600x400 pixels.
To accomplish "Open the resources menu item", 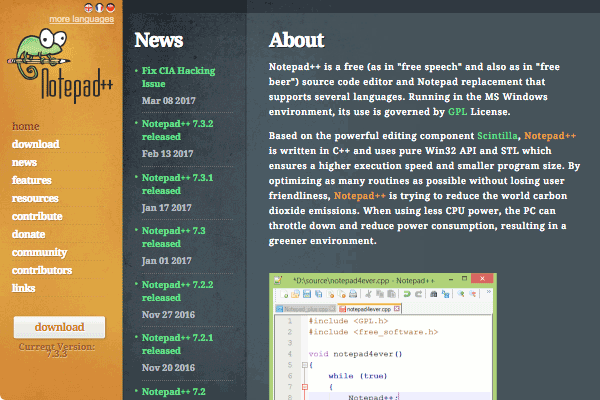I will pyautogui.click(x=35, y=198).
